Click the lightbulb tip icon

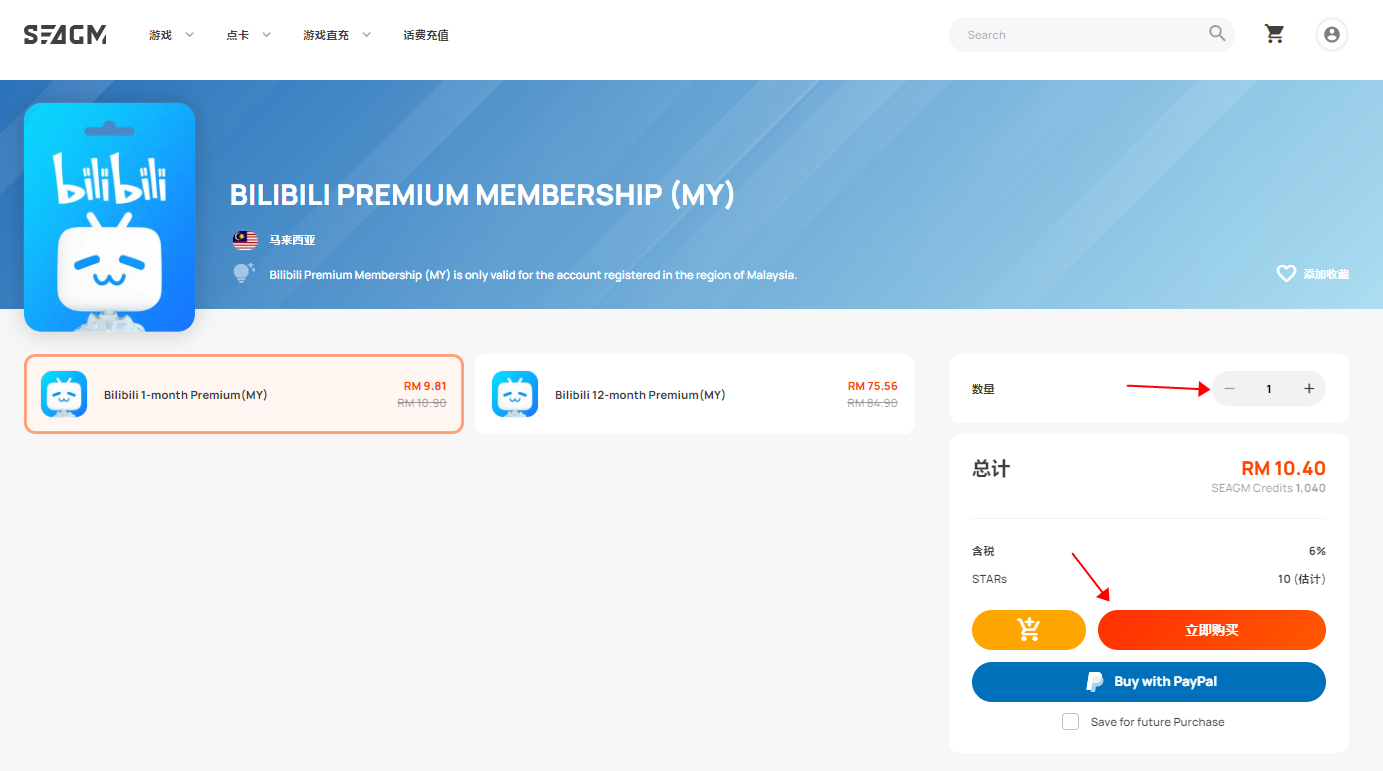[244, 273]
